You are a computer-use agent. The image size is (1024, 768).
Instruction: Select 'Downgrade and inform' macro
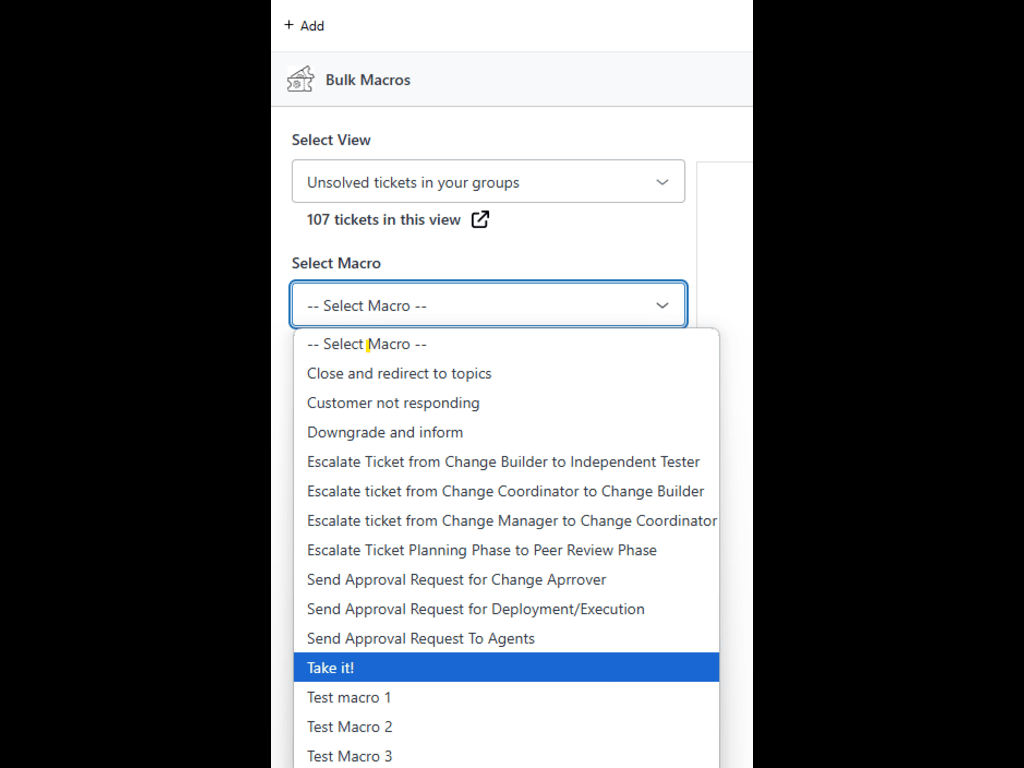click(x=385, y=432)
